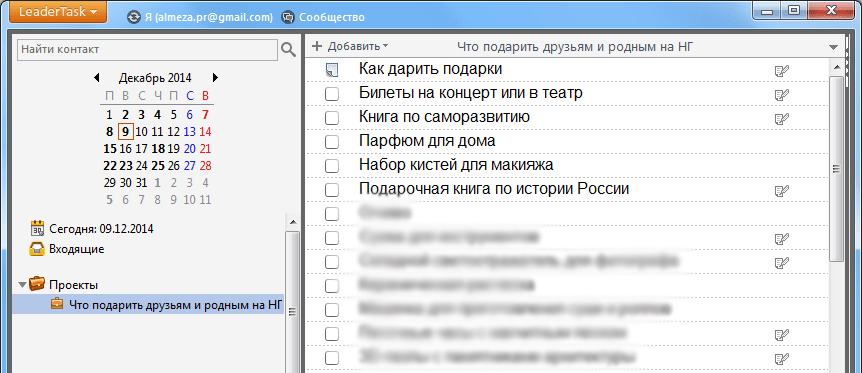
Task: Click the inbox tray icon
Action: 37,249
